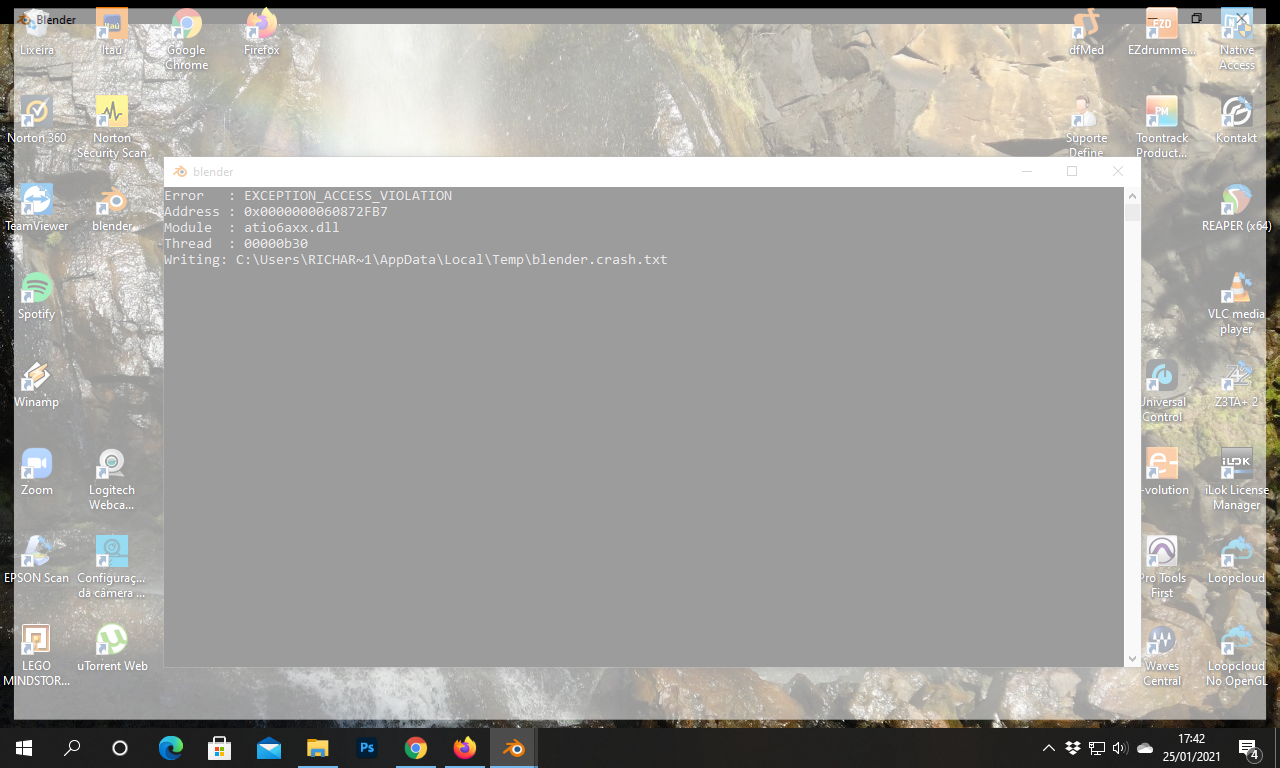Select the iLok License Manager shortcut
This screenshot has width=1280, height=768.
tap(1237, 480)
